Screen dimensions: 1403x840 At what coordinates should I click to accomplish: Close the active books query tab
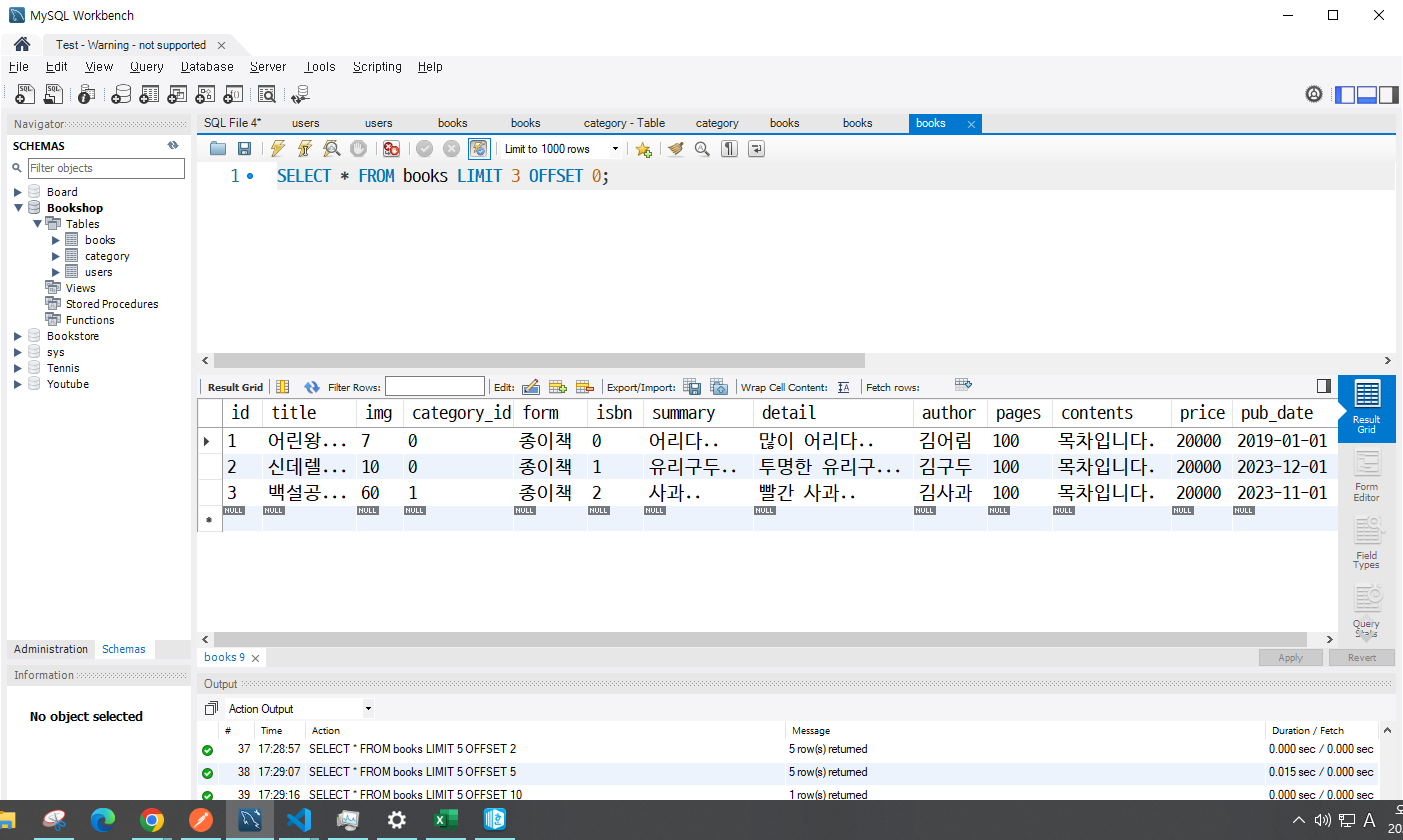970,124
